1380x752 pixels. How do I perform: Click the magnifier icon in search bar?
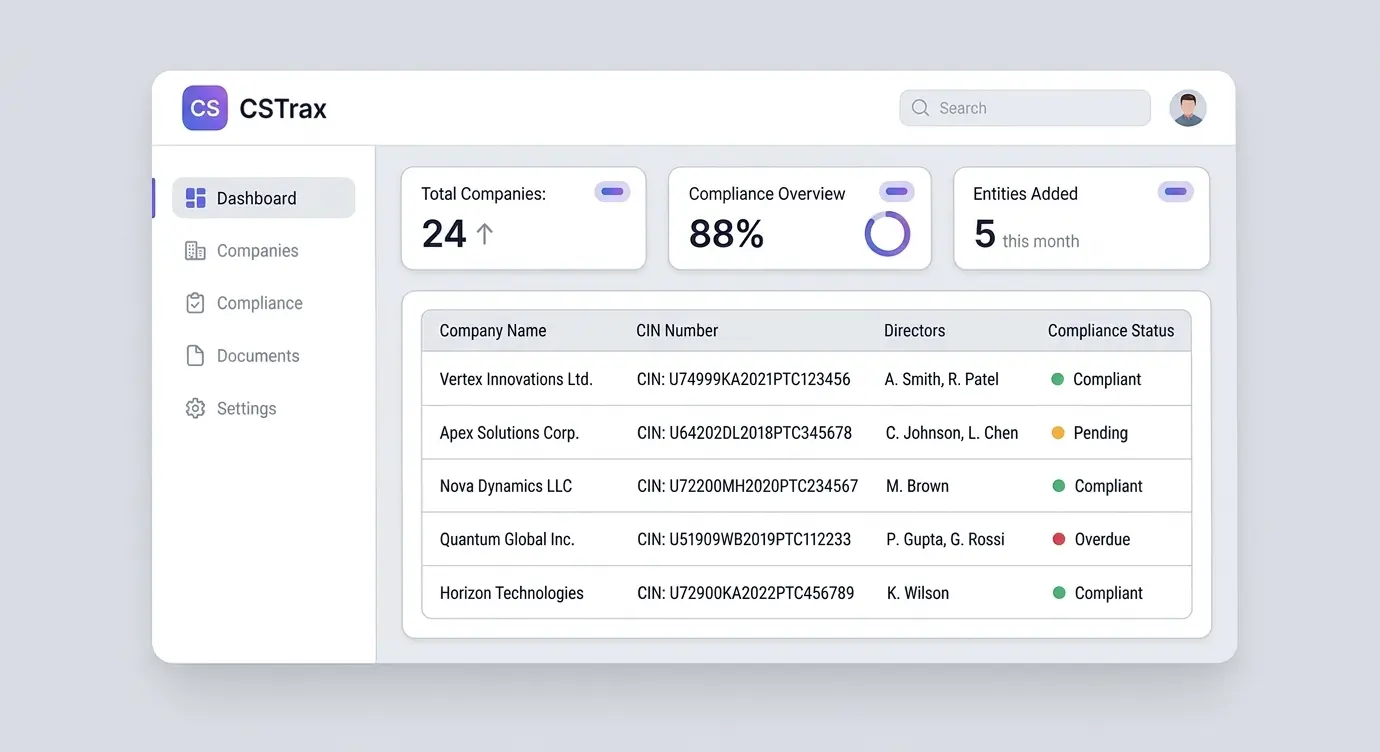click(x=920, y=108)
